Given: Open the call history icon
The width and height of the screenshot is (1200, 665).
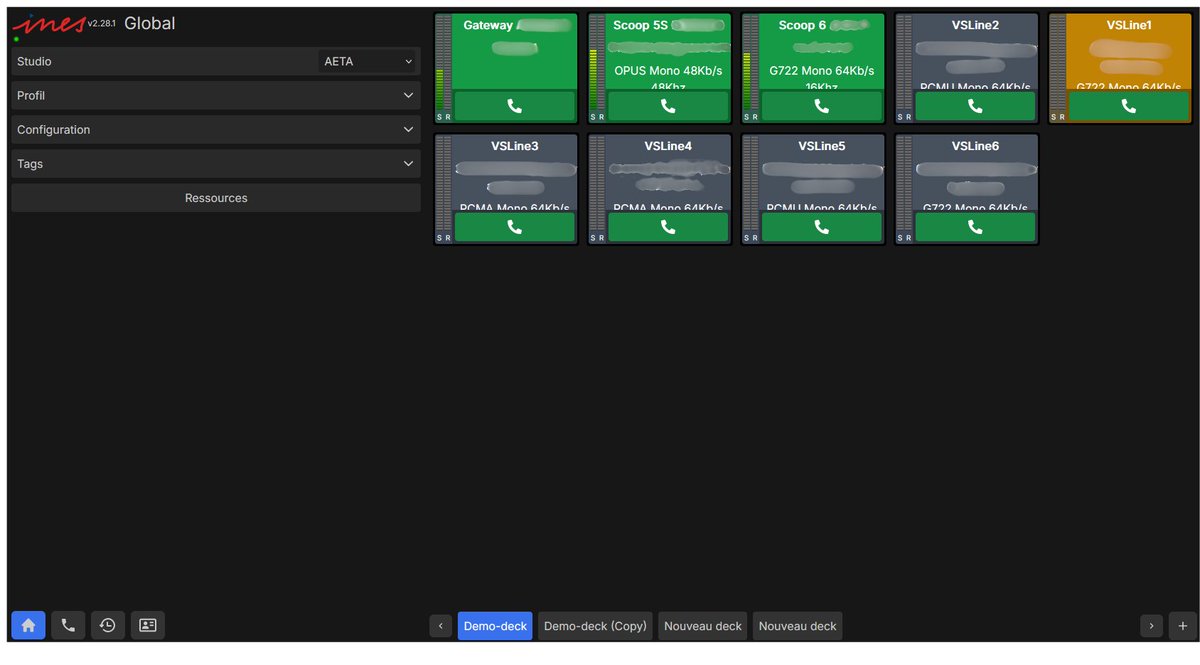Looking at the screenshot, I should 108,626.
